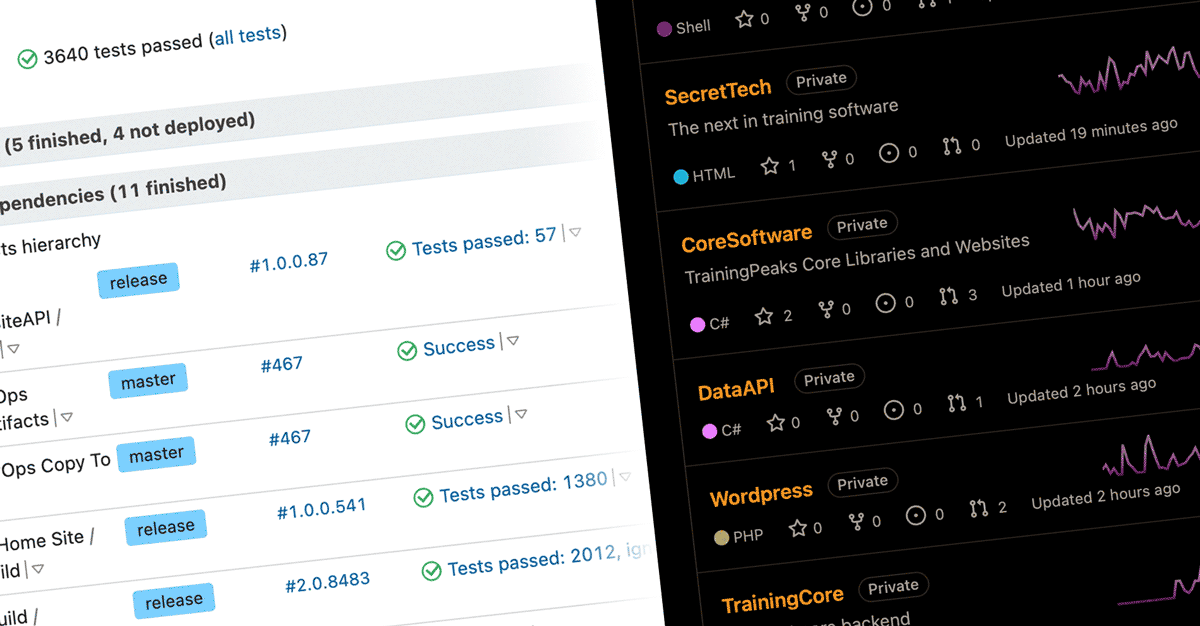Click the activity sparkline graph for CoreSoftware
Viewport: 1200px width, 626px height.
pos(1136,222)
